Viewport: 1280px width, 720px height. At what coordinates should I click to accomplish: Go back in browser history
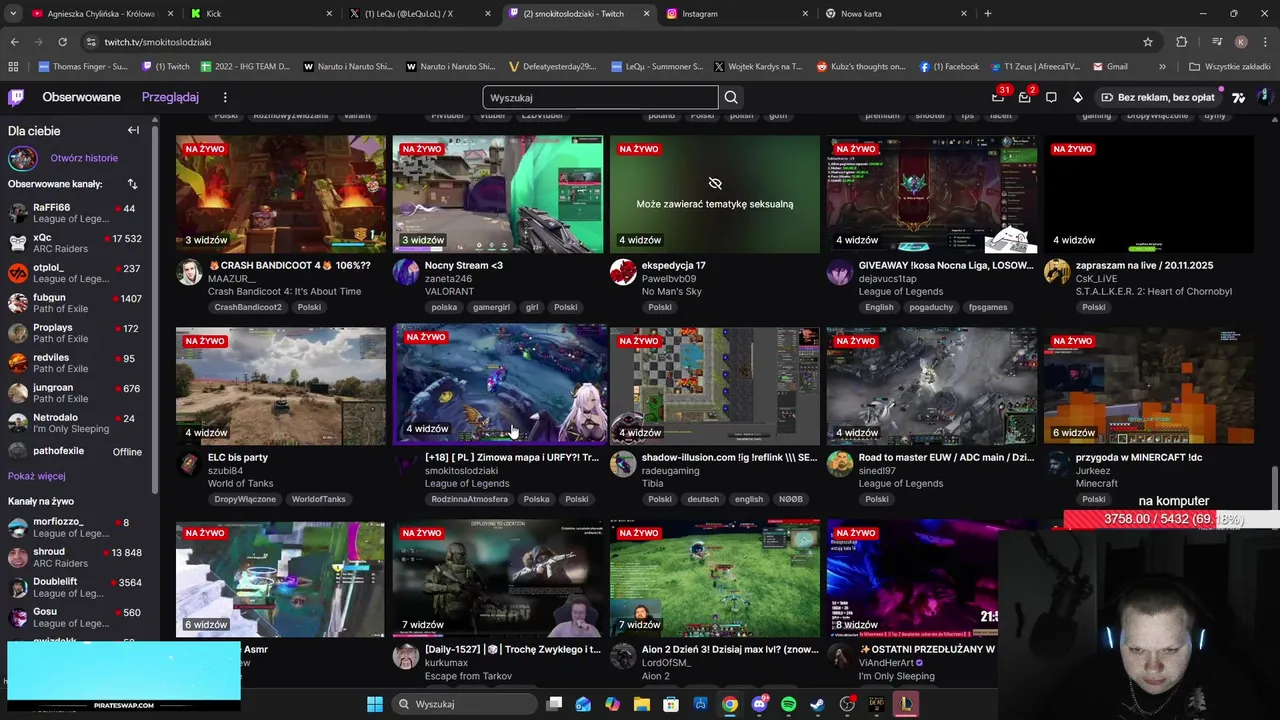pos(14,42)
